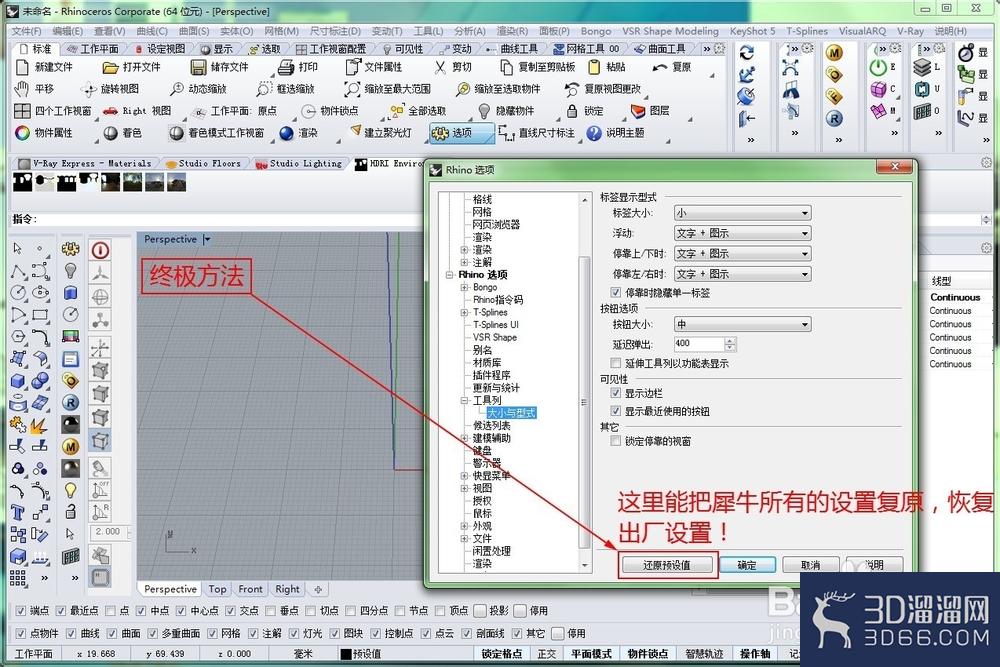Click 复制至剪贴板 copy icon
The image size is (1000, 667).
pos(506,67)
